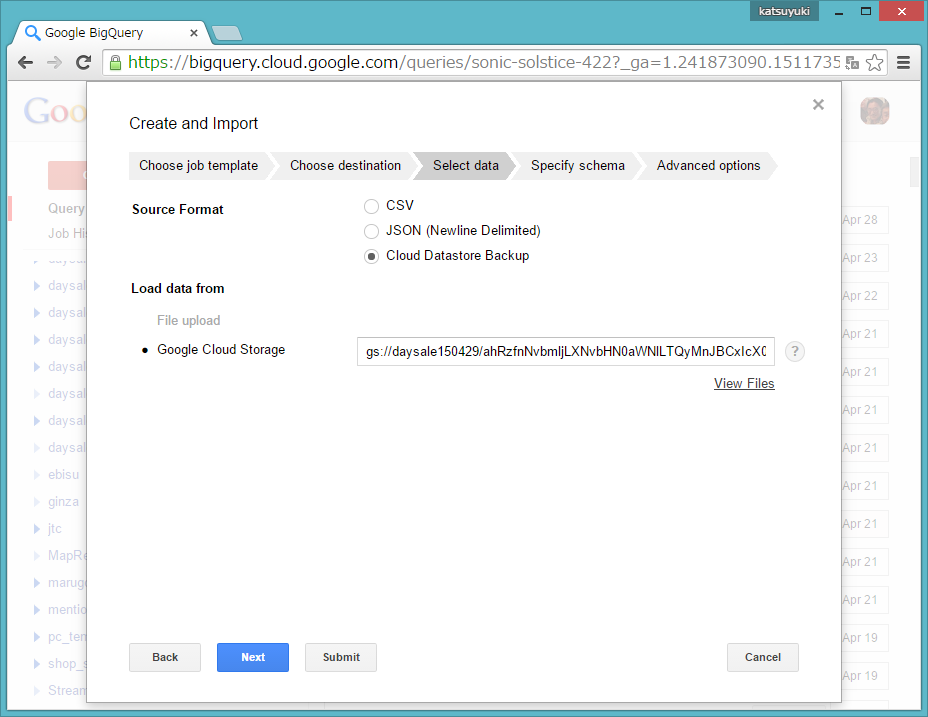Expand the shop_s dataset arrow

point(37,664)
